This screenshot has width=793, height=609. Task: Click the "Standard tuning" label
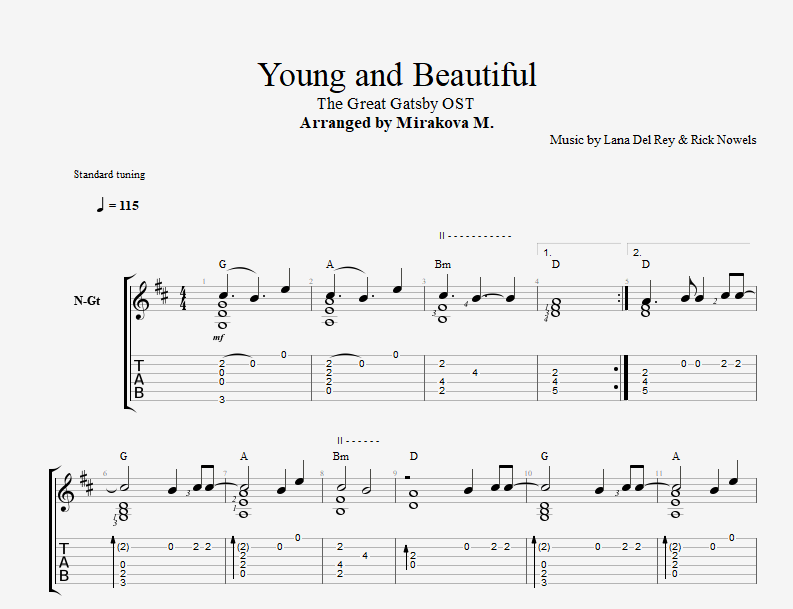[x=109, y=175]
